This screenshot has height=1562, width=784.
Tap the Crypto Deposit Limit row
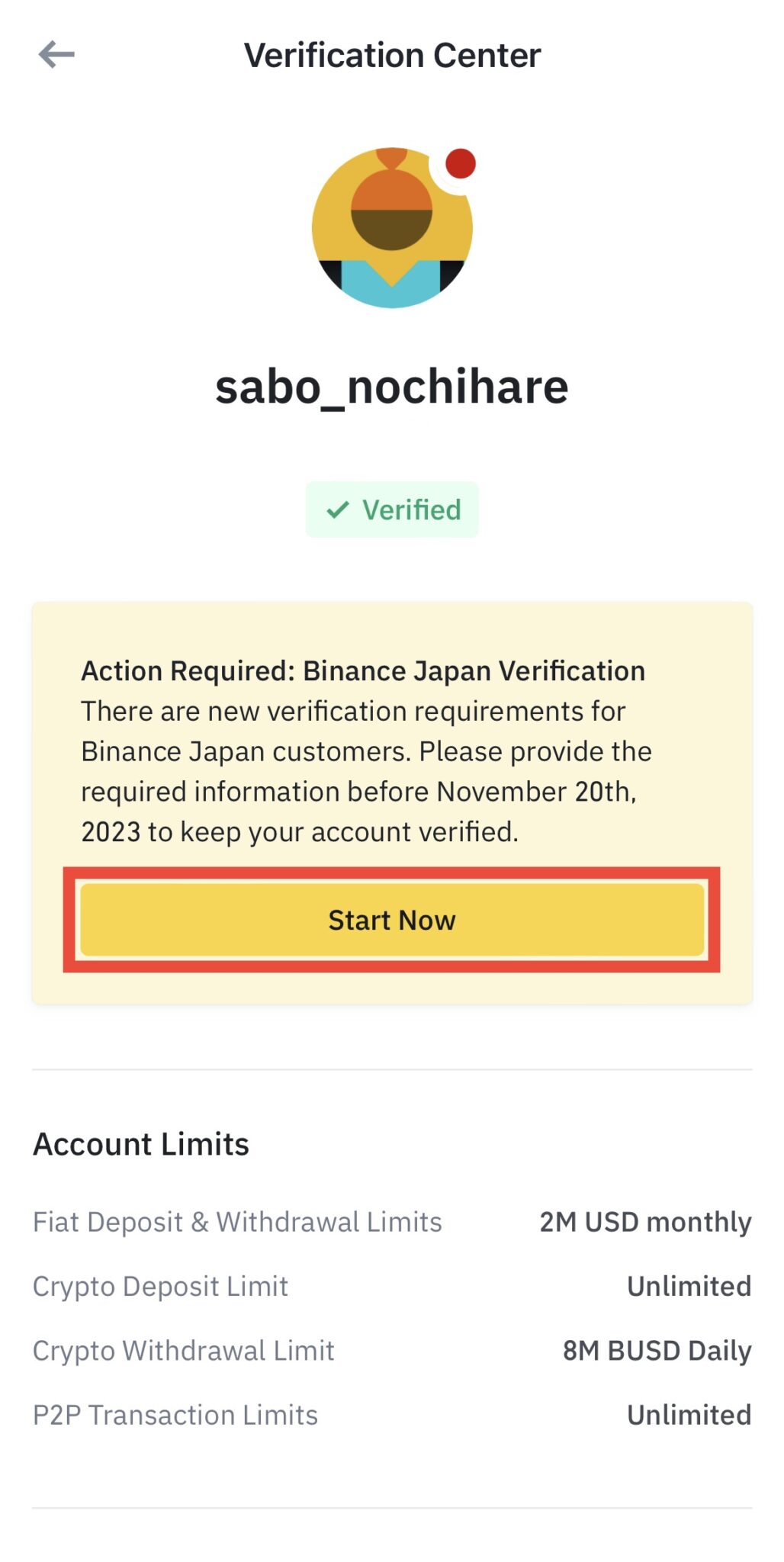pyautogui.click(x=159, y=1286)
